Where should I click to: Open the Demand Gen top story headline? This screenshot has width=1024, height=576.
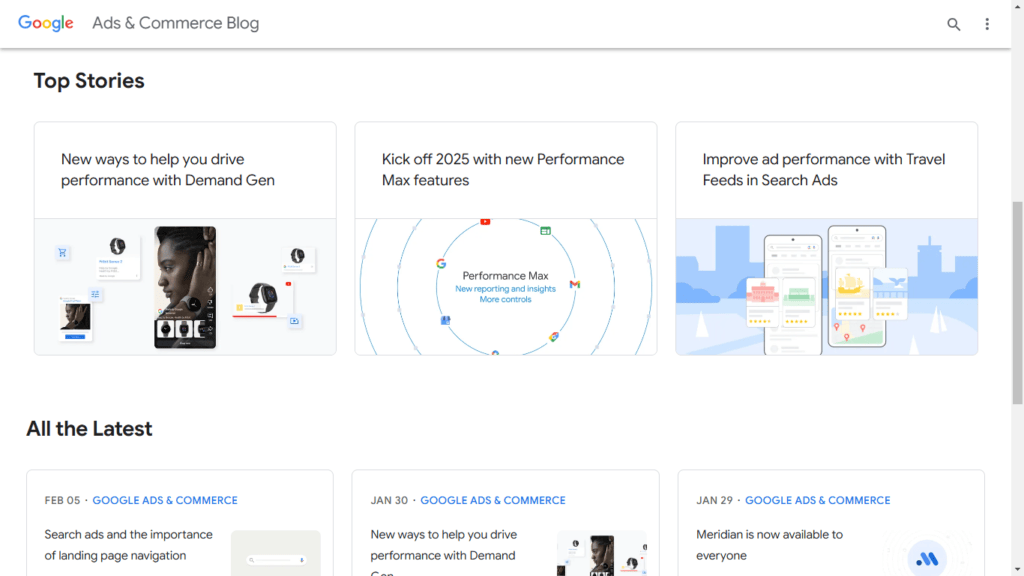tap(167, 170)
